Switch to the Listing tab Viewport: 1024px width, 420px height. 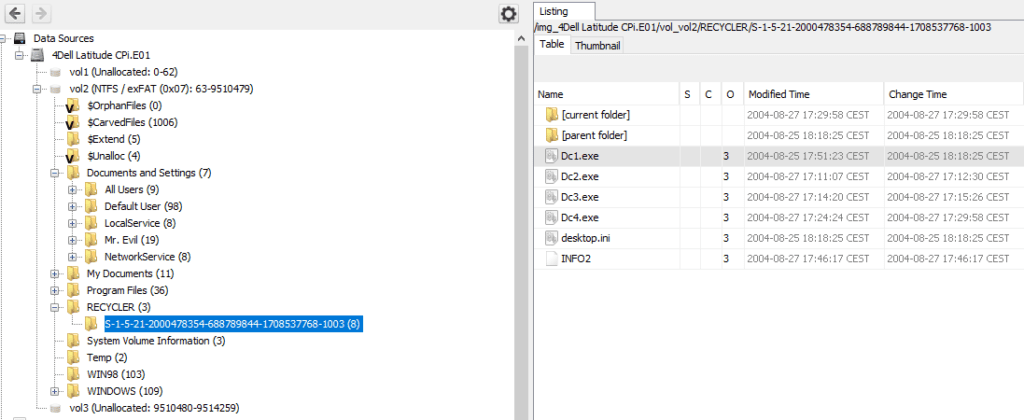(564, 11)
